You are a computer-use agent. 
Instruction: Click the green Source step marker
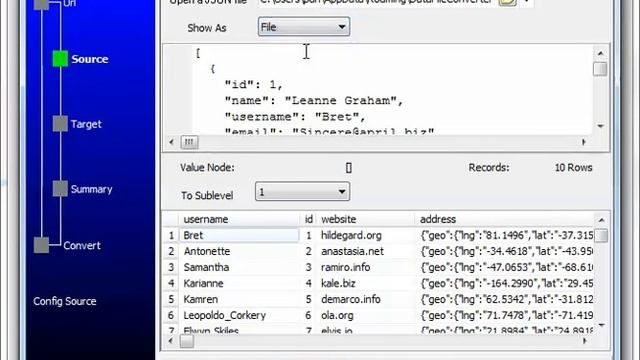(60, 59)
